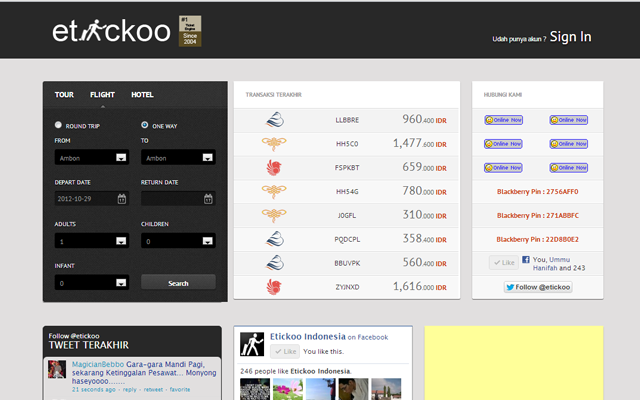Screen dimensions: 640x400
Task: Click the airline logo beside PQDCPL
Action: (274, 239)
